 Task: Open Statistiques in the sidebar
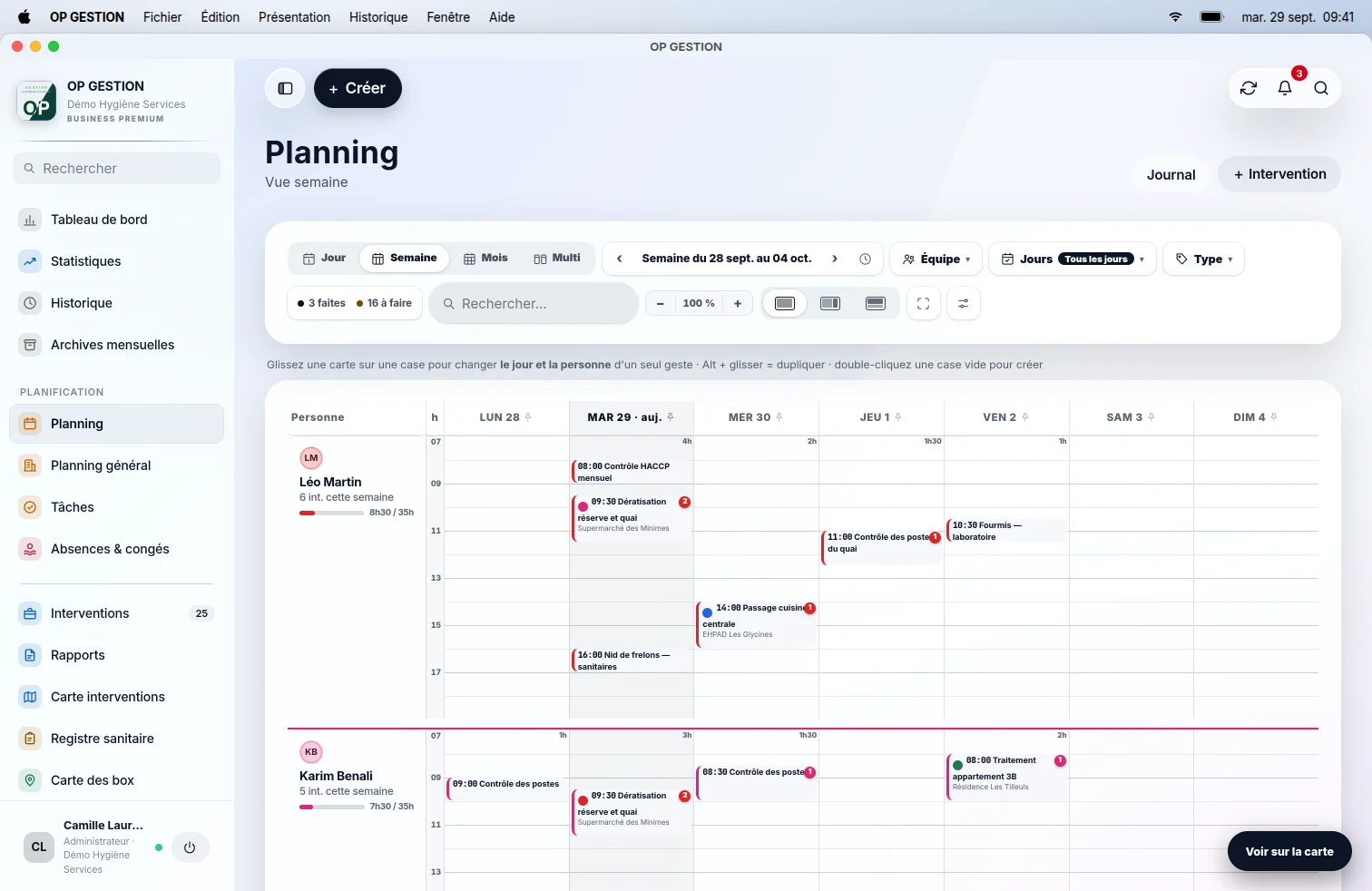pyautogui.click(x=116, y=261)
